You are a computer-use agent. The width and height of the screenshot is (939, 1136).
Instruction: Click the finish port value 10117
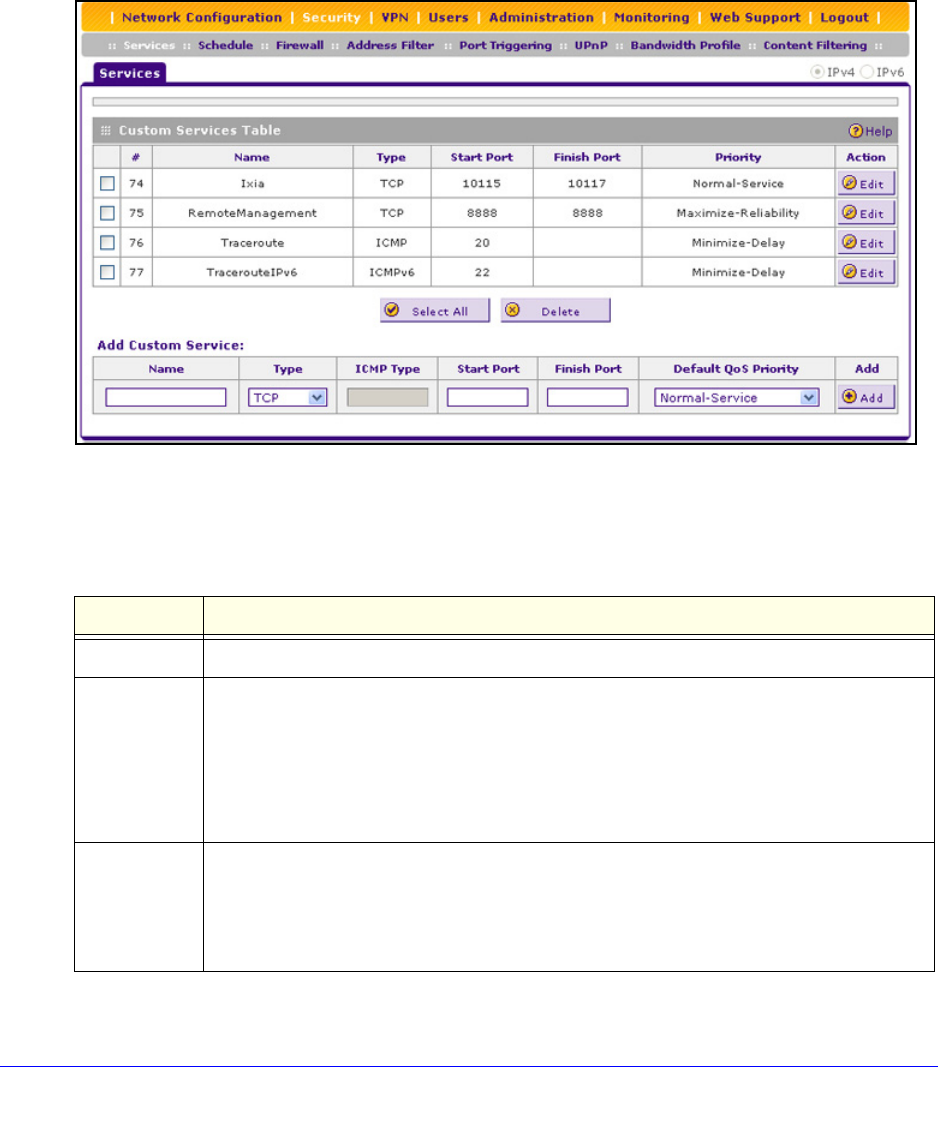pyautogui.click(x=587, y=183)
